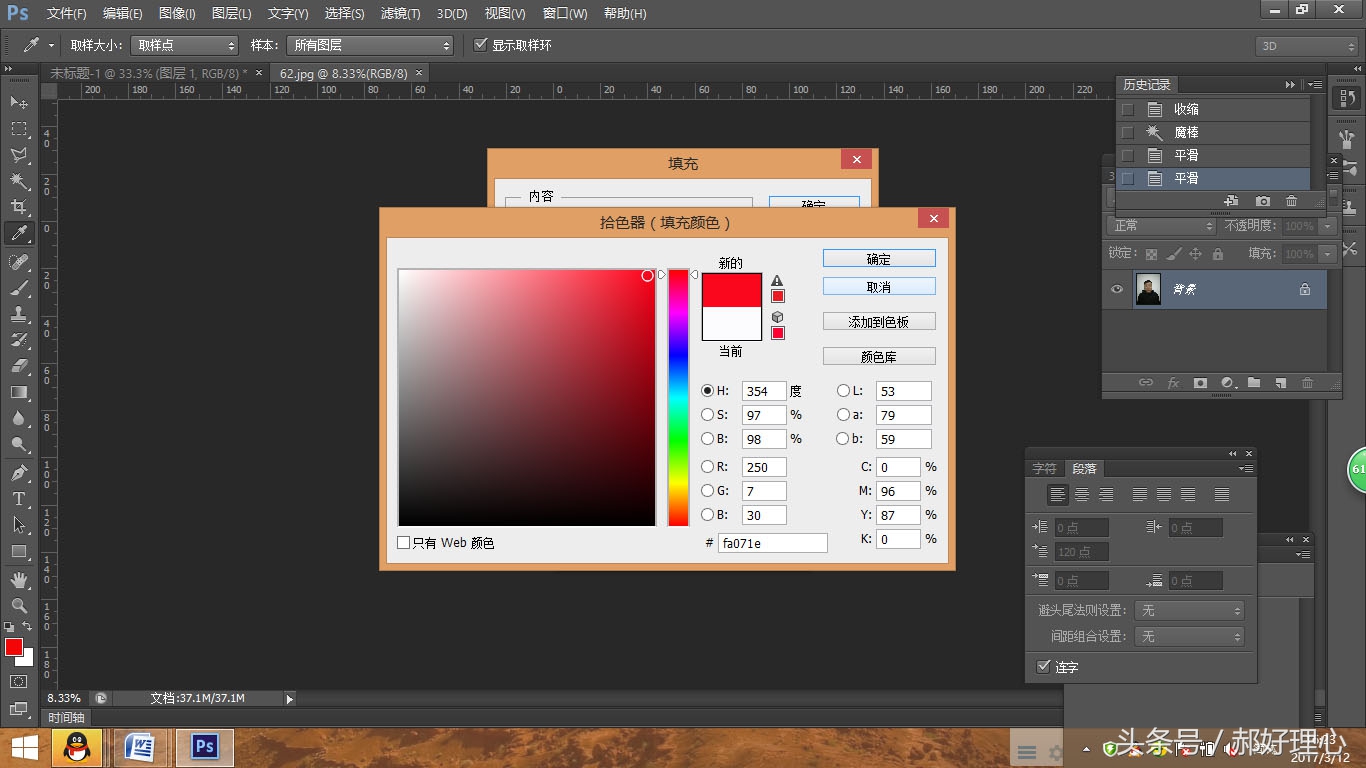Enable the 只有 Web 颜色 checkbox
Screen dimensions: 1366x768
(404, 543)
